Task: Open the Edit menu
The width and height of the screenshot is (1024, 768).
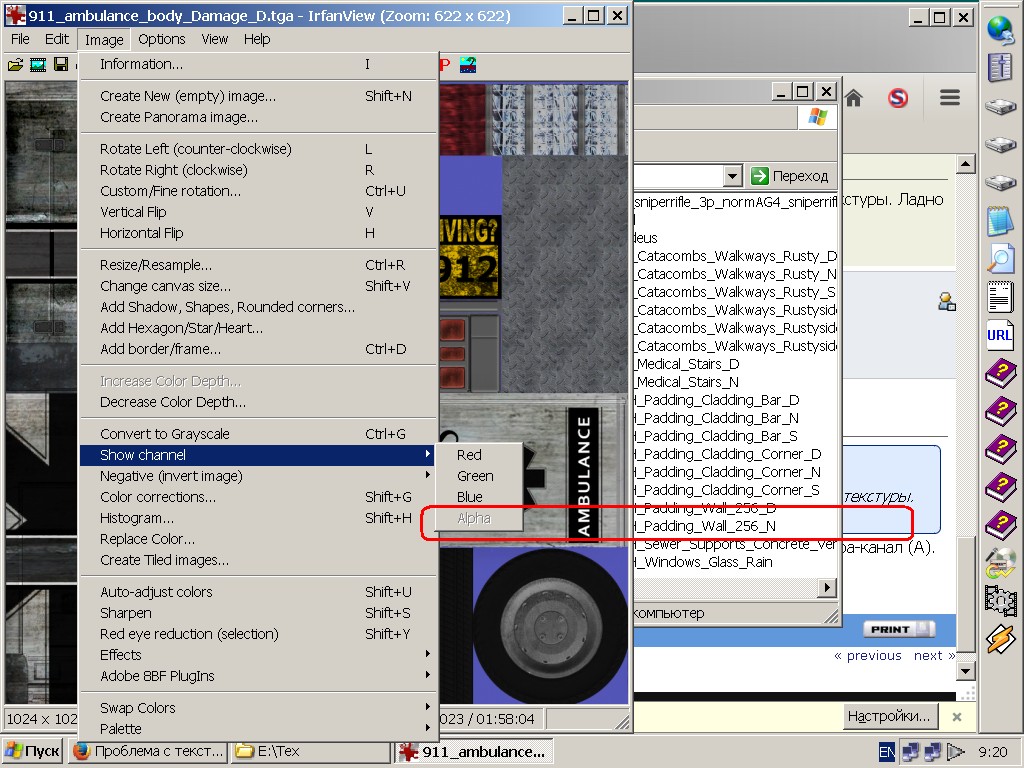Action: tap(57, 39)
